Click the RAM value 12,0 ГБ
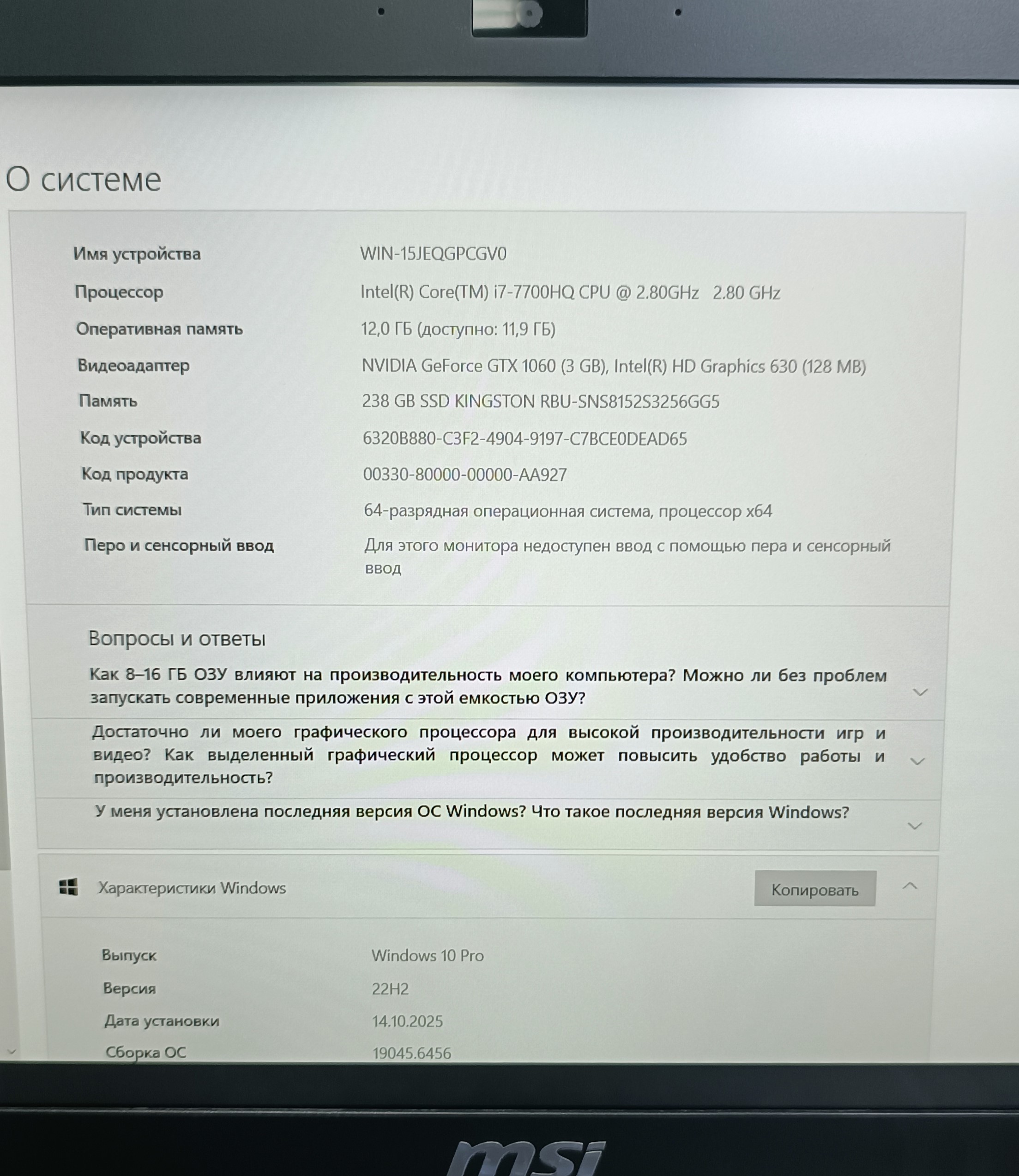The height and width of the screenshot is (1176, 1019). [x=458, y=329]
